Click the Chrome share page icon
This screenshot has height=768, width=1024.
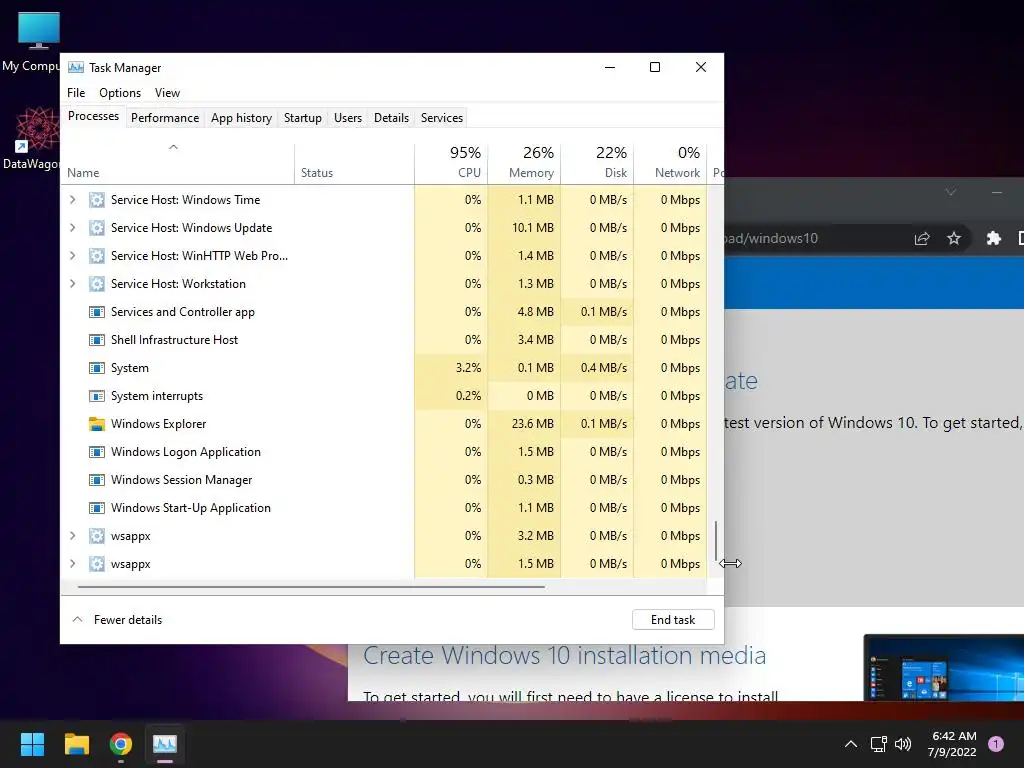921,238
